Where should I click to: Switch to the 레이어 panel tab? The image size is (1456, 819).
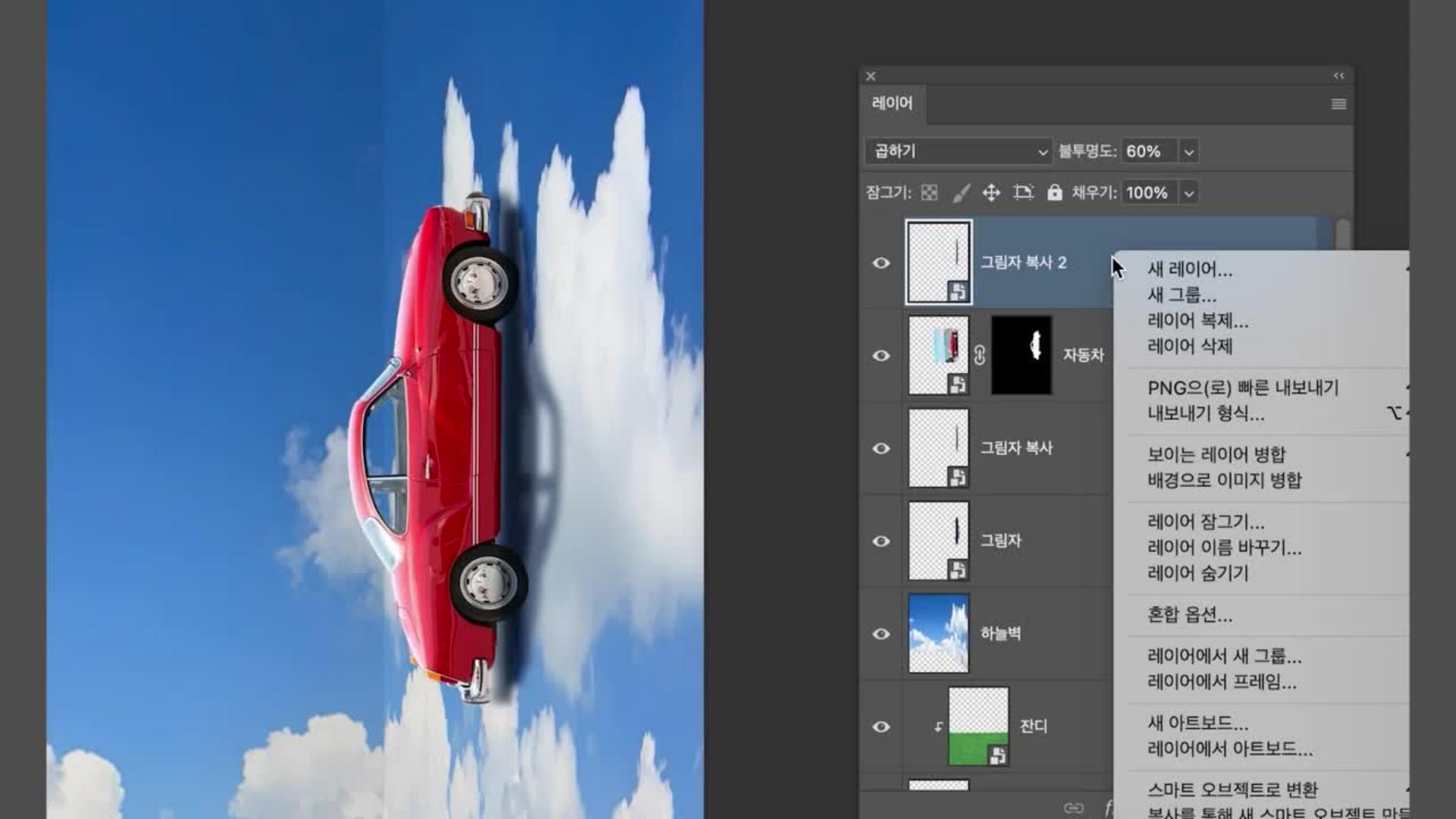coord(892,103)
